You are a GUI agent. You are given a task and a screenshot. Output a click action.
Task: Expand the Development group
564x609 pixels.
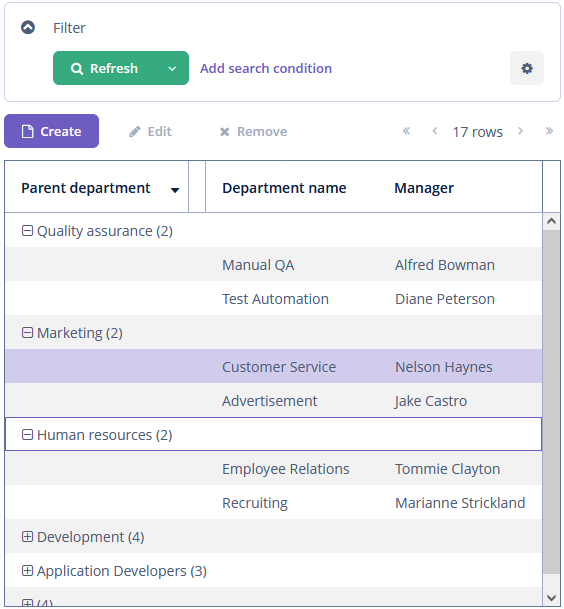27,537
